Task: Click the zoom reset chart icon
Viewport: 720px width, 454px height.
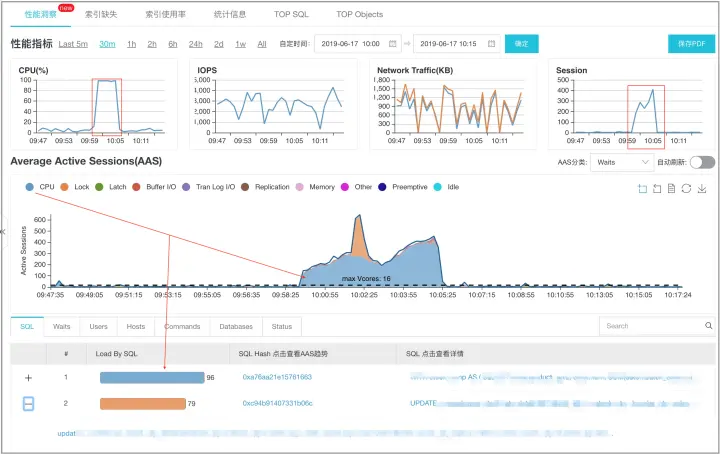Action: (x=657, y=189)
